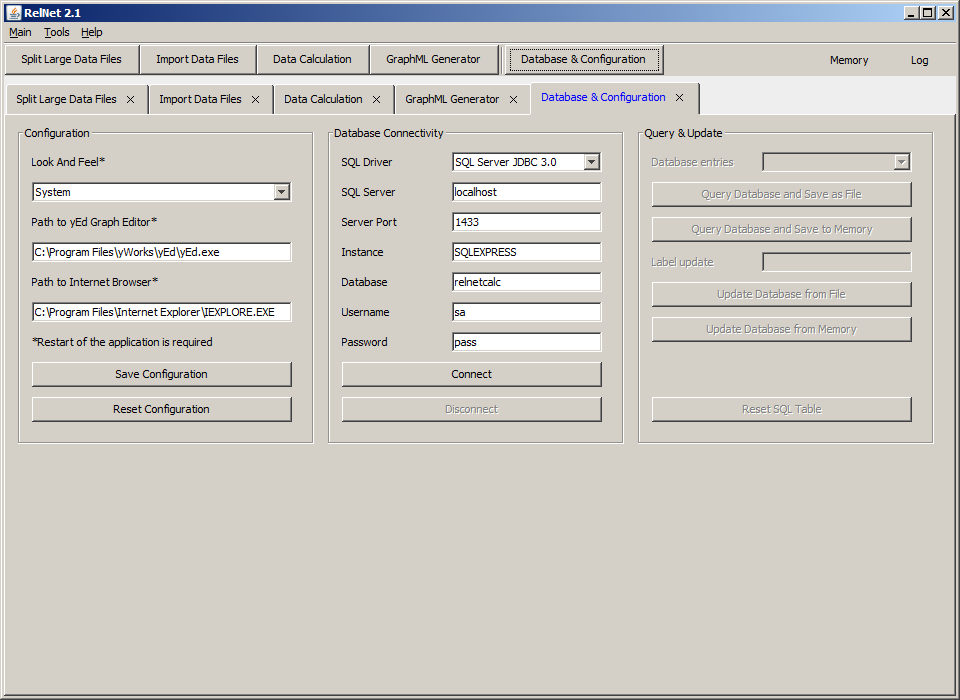The height and width of the screenshot is (700, 960).
Task: Click the 'Label update' label
Action: (683, 262)
